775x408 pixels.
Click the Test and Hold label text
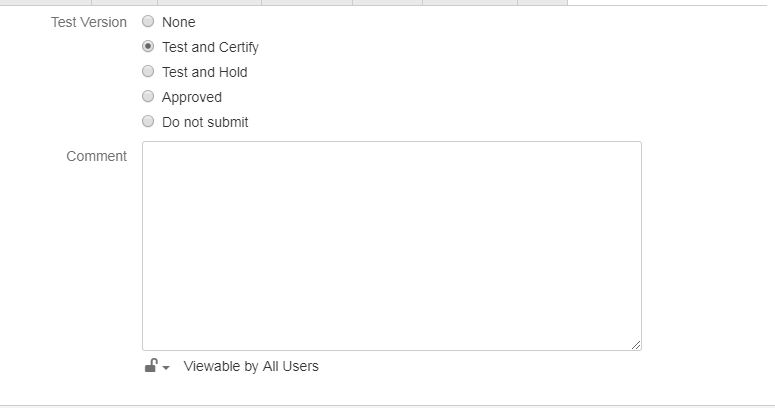tap(205, 72)
